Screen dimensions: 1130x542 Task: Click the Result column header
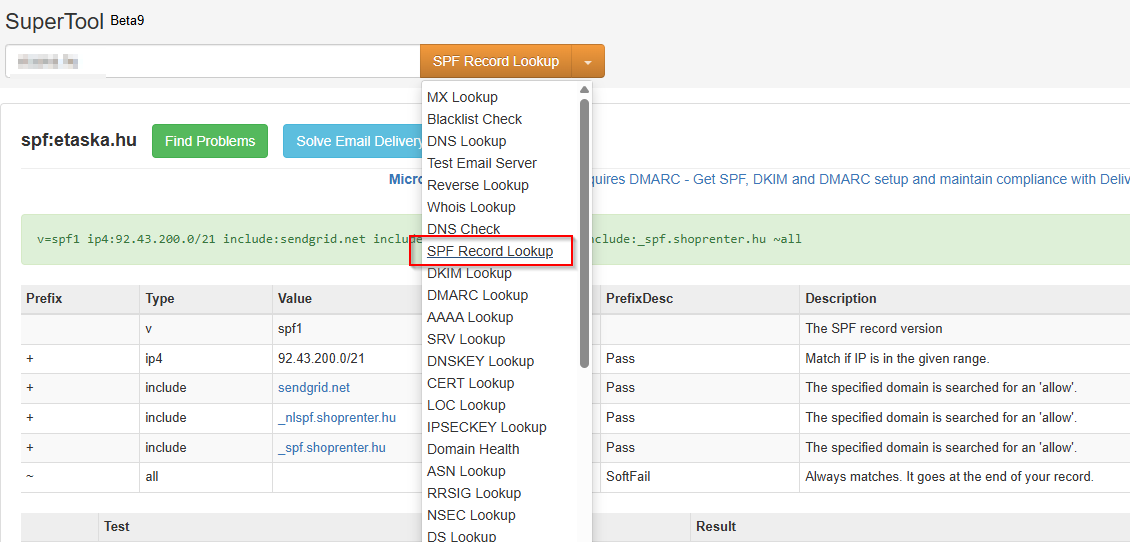[x=716, y=526]
